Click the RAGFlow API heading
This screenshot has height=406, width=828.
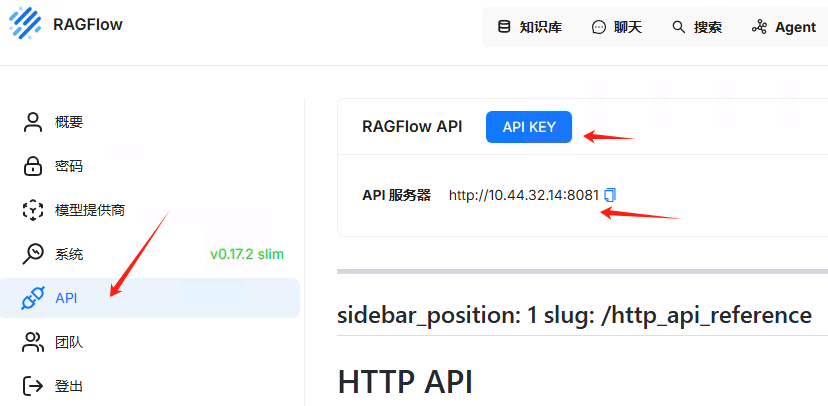point(412,127)
